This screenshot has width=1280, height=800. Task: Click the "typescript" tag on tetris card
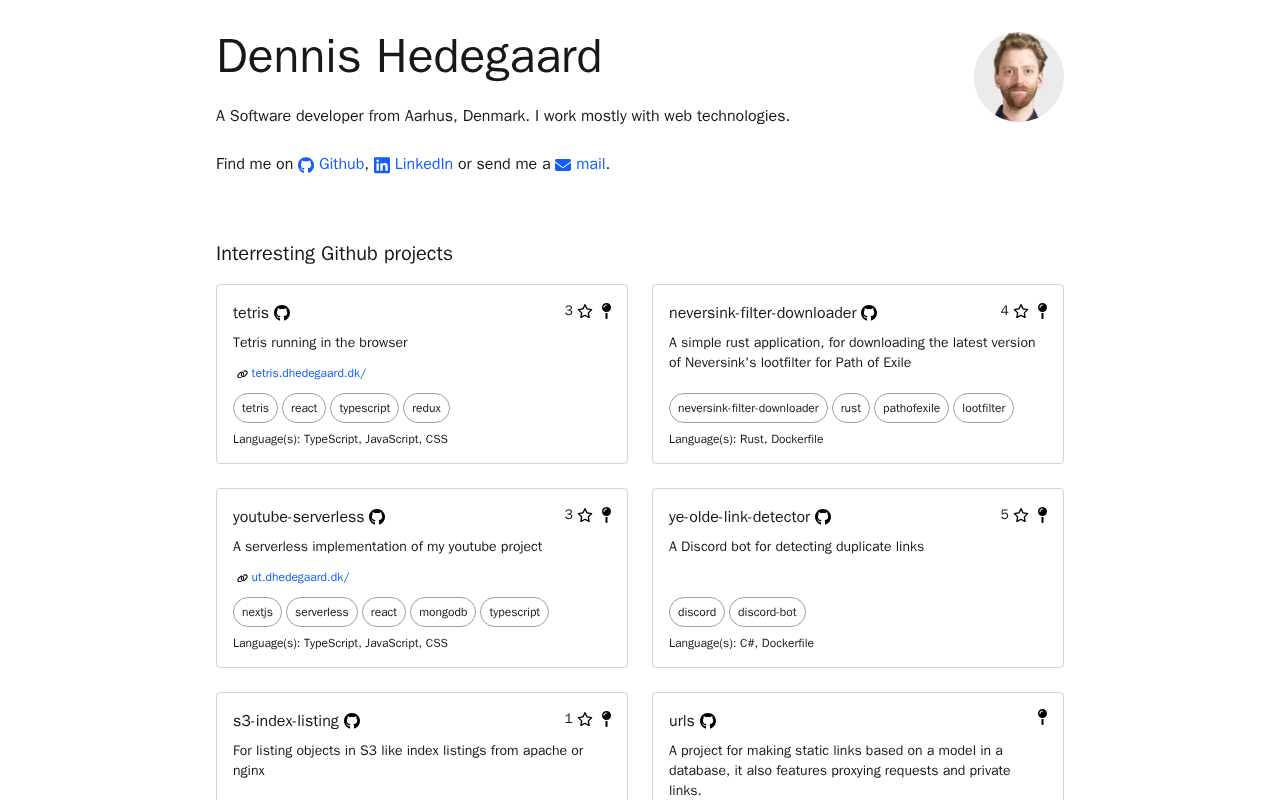click(364, 408)
